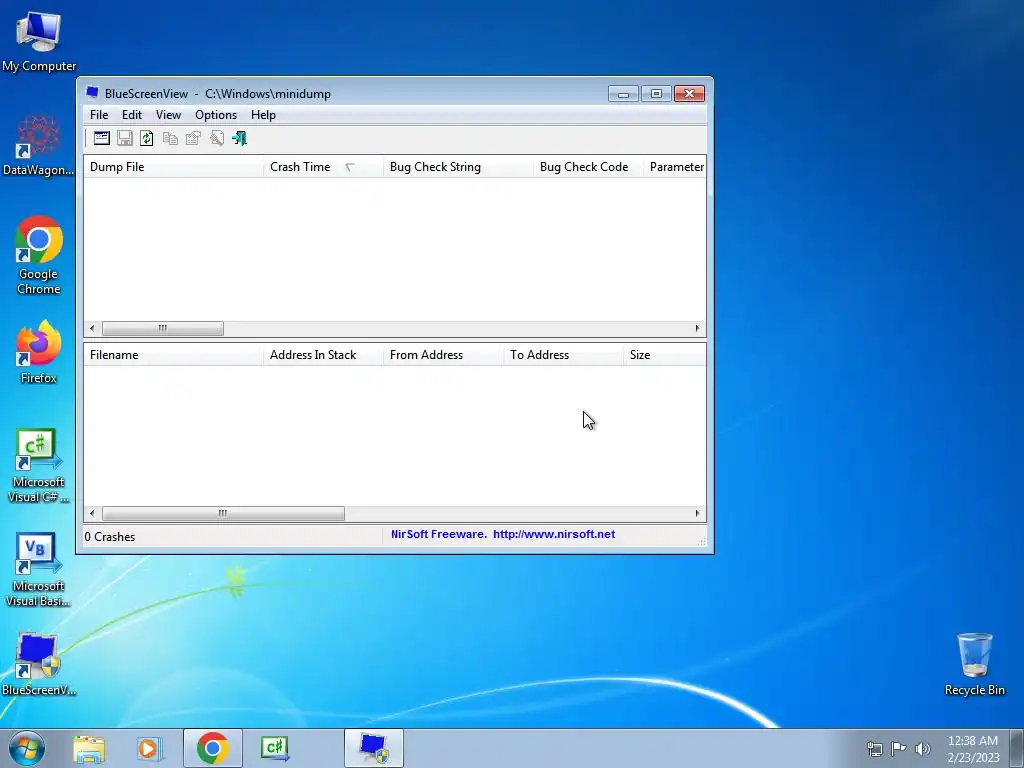Screen dimensions: 1024x768
Task: Close the BlueScreenView window
Action: click(690, 94)
